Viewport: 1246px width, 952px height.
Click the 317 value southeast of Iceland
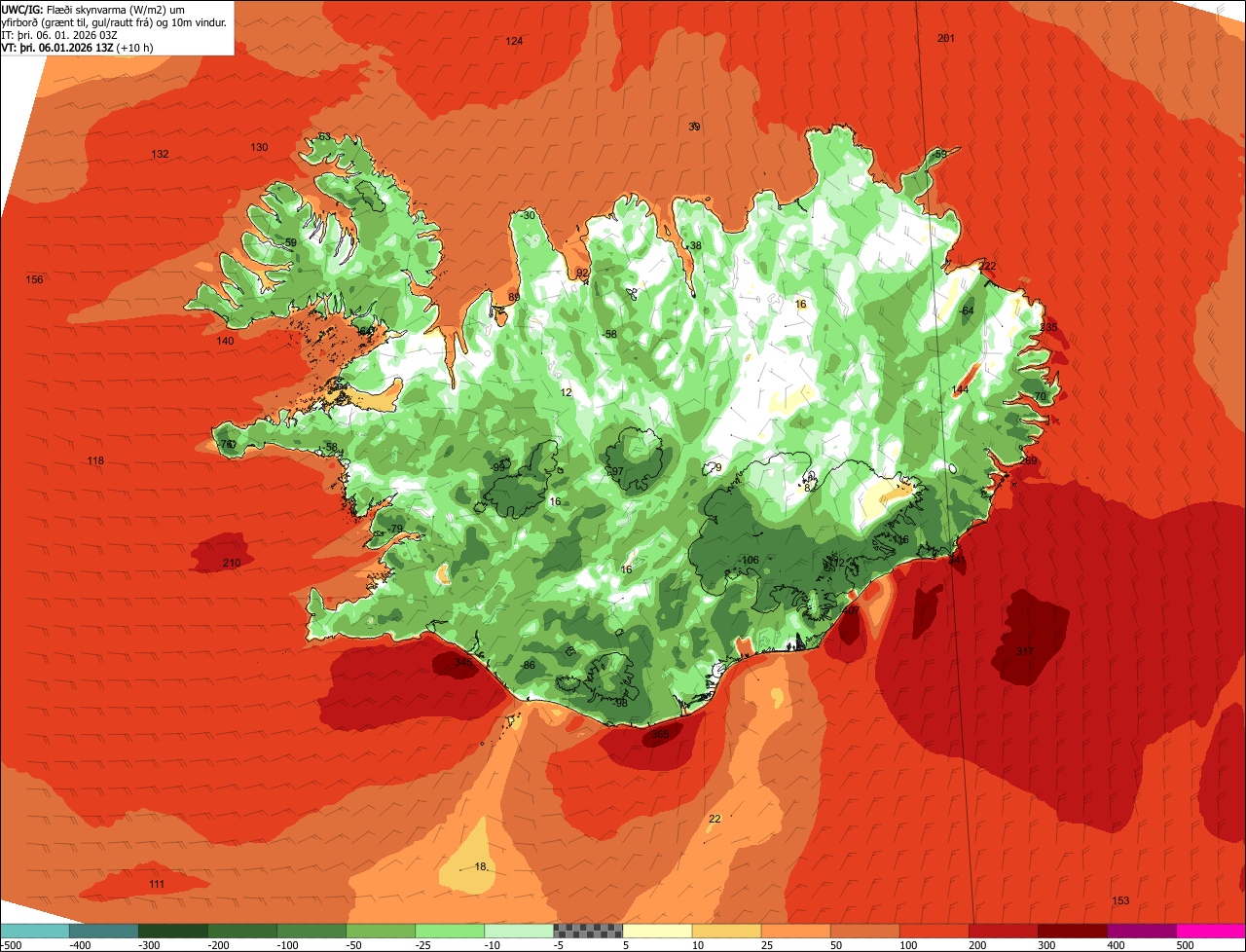coord(1024,651)
